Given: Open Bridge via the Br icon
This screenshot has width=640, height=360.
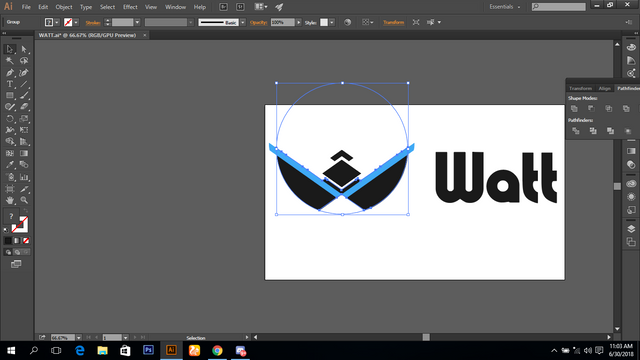Looking at the screenshot, I should (x=223, y=7).
